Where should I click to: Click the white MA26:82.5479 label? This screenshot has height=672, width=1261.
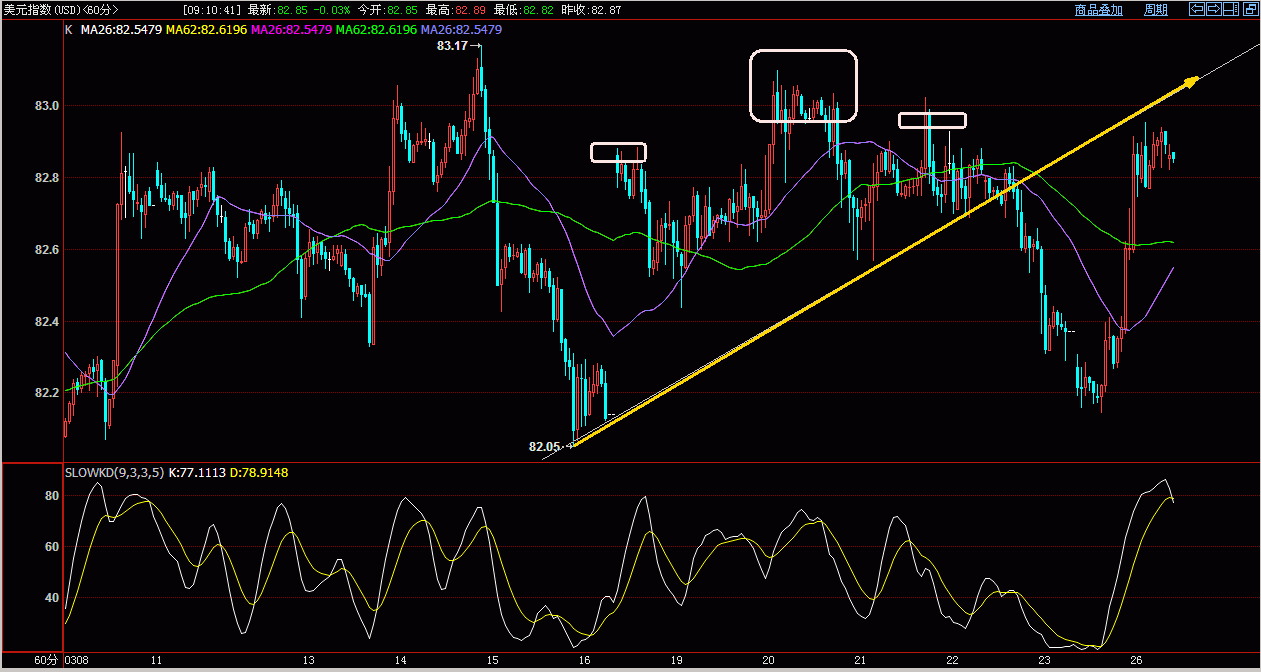click(x=121, y=30)
